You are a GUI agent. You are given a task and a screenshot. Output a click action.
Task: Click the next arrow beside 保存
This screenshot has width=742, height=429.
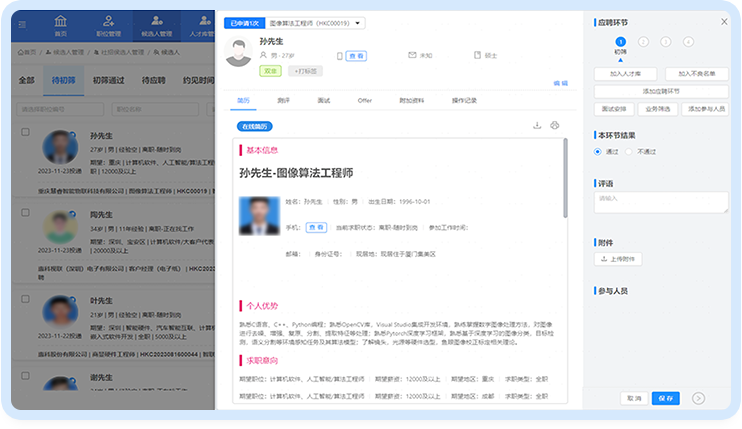coord(698,398)
